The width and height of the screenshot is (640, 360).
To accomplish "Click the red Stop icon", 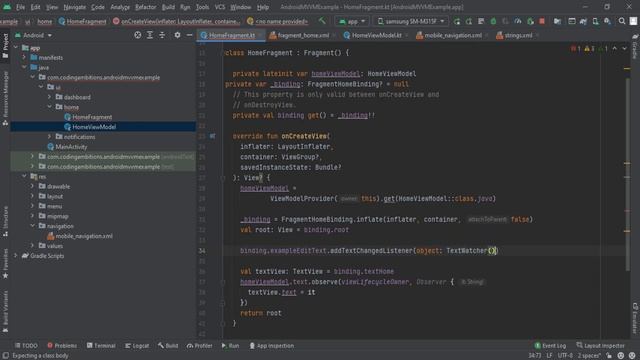I will [x=542, y=21].
